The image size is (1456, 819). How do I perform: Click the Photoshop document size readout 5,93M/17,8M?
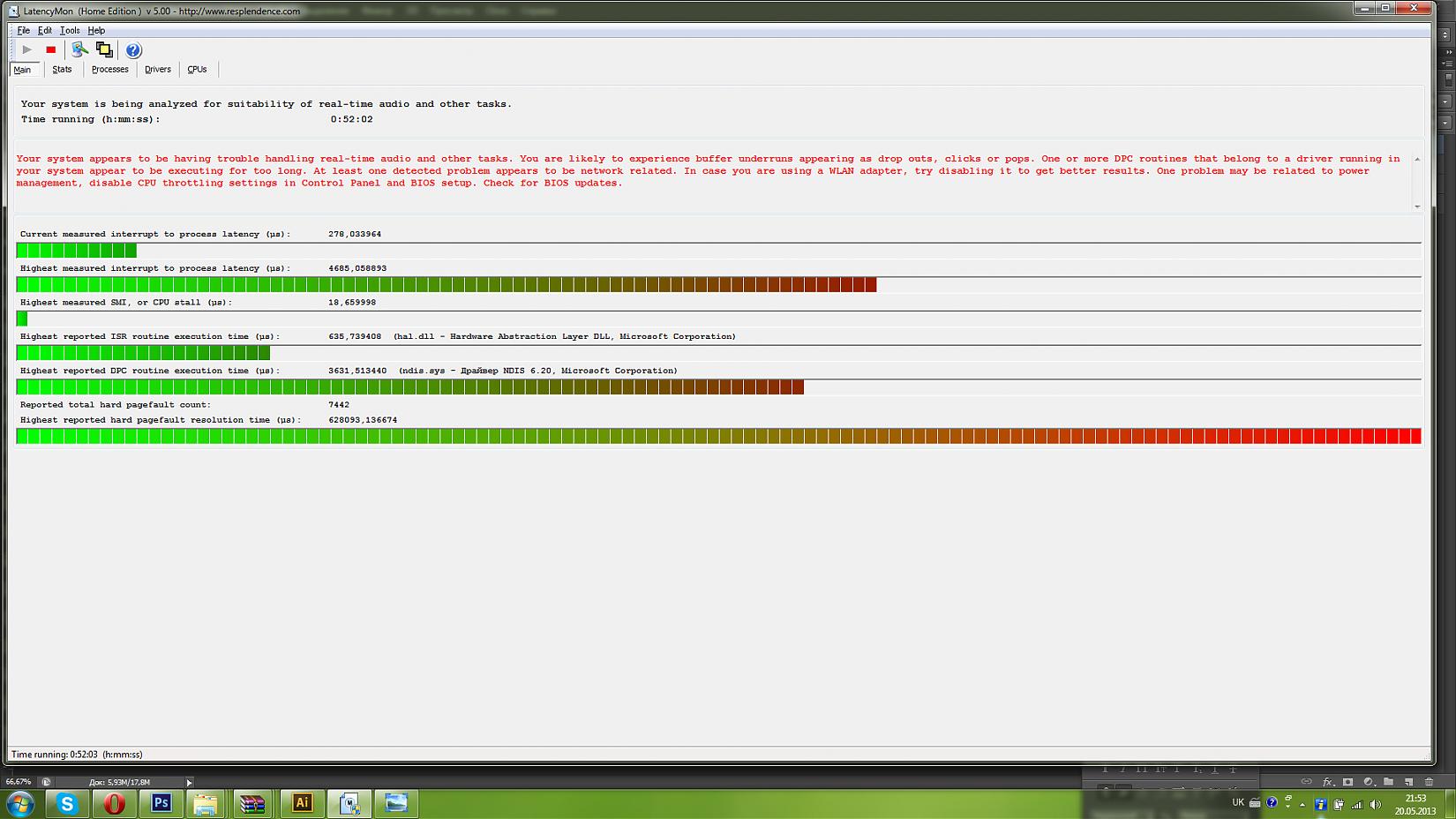coord(120,782)
